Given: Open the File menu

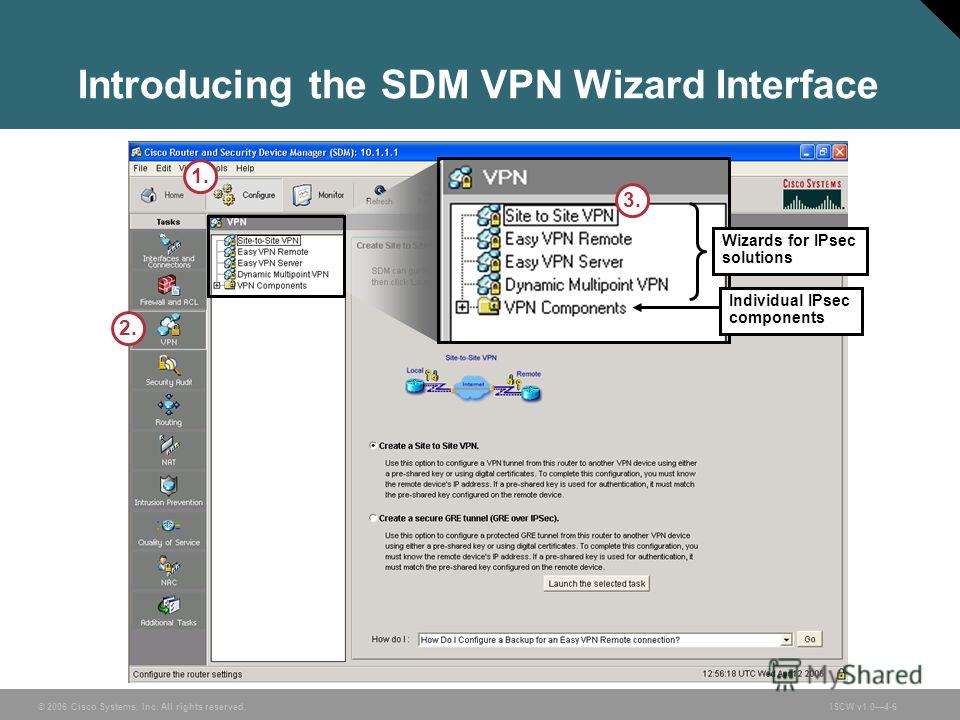Looking at the screenshot, I should [x=140, y=168].
